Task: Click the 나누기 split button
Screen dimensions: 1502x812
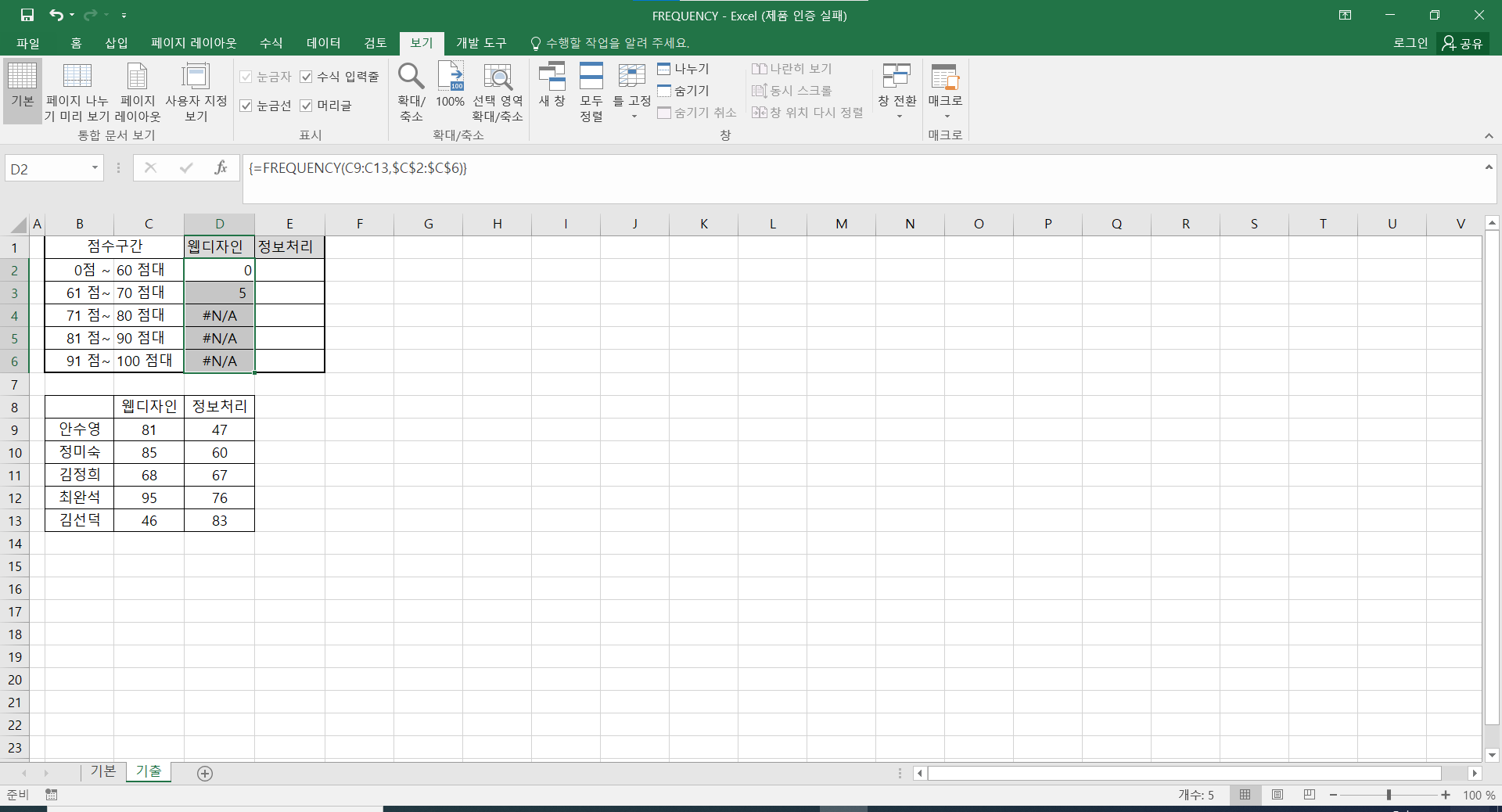Action: [x=684, y=69]
